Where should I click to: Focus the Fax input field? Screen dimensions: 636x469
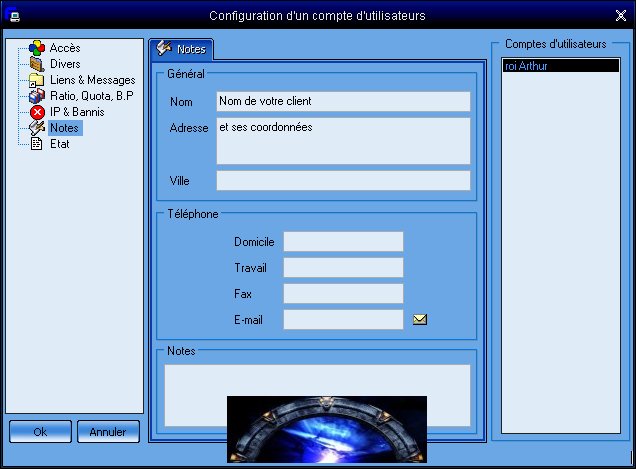coord(343,294)
